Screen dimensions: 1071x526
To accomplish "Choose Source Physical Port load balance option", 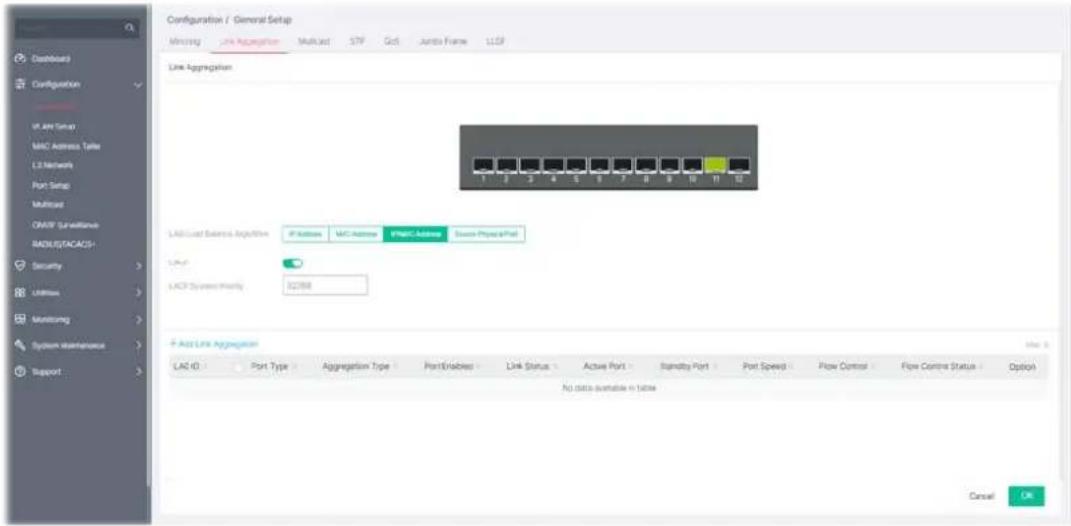I will (x=486, y=234).
